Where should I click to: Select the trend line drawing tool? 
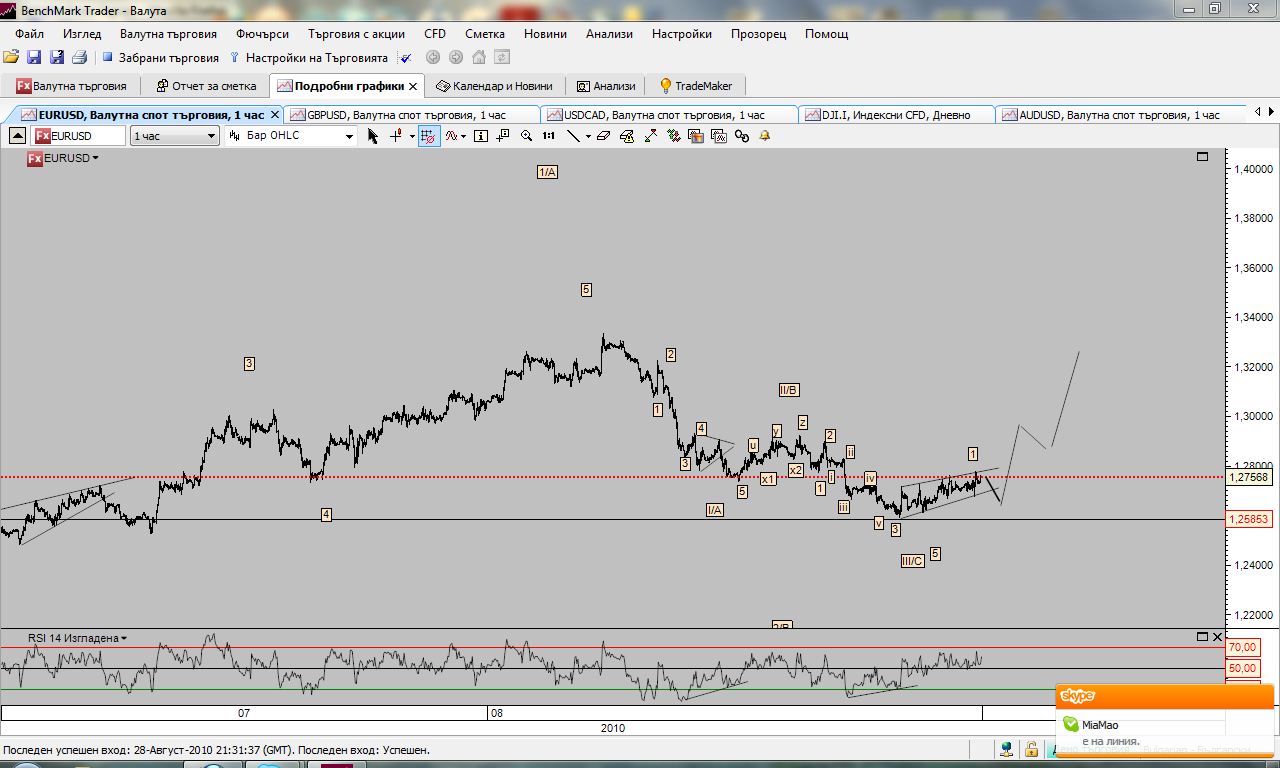575,136
